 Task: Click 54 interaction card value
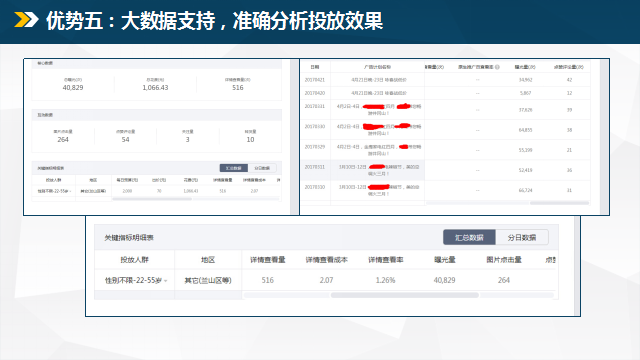[x=125, y=140]
